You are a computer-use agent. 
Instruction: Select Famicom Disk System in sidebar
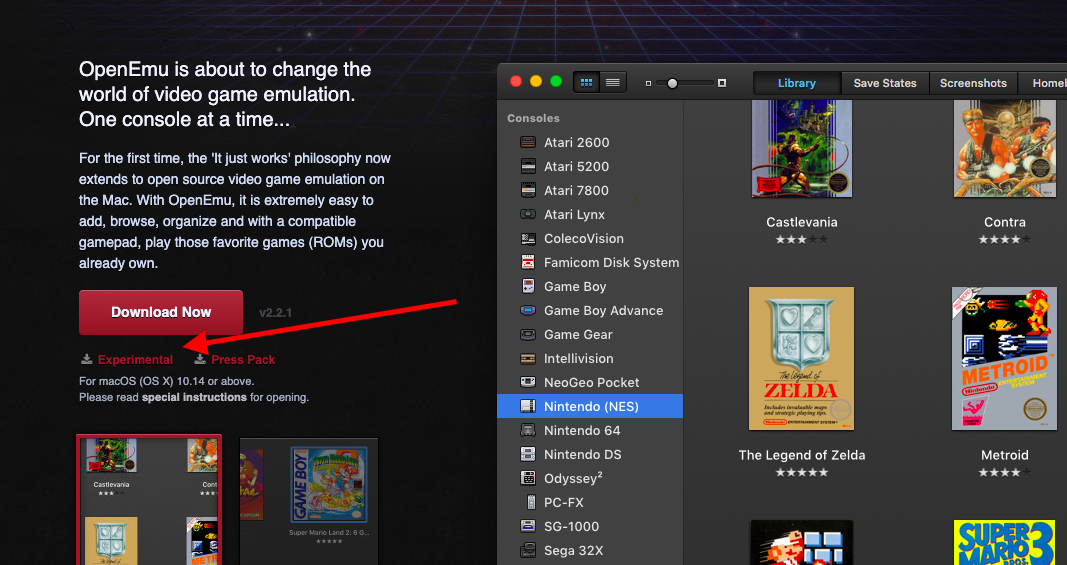[x=590, y=262]
